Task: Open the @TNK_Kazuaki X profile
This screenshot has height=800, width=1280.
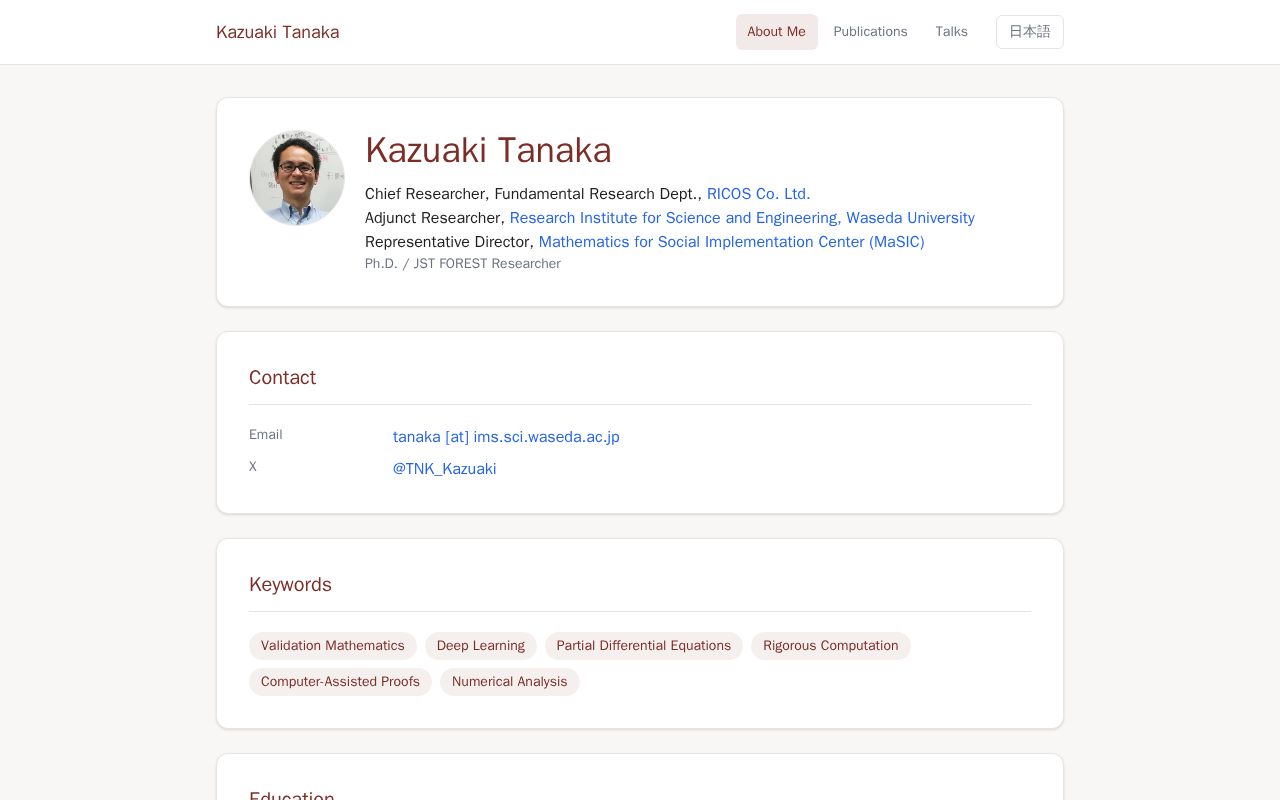Action: point(444,469)
